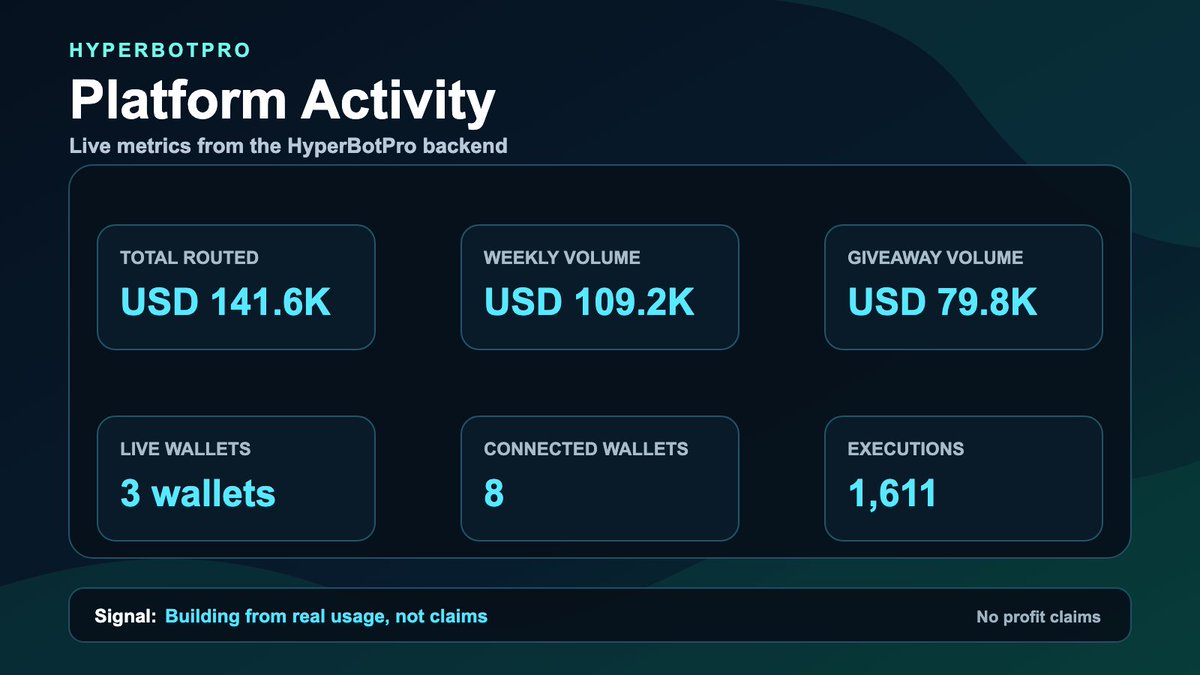Click the 'Live metrics from the HyperBotPro backend' subtitle
1200x675 pixels.
288,146
